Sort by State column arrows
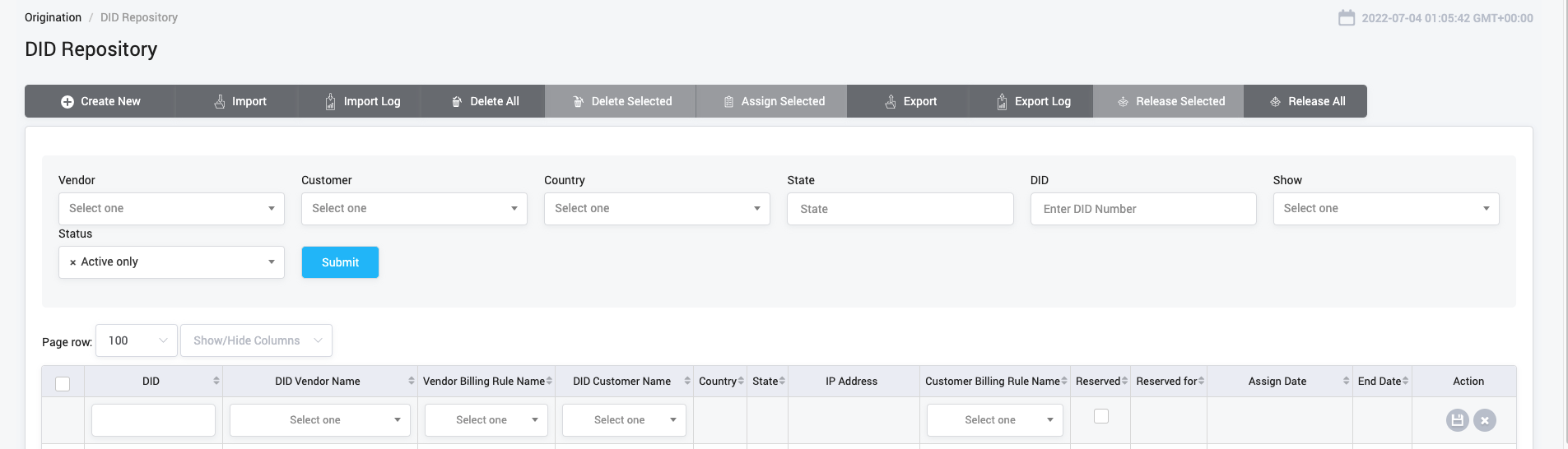The image size is (1568, 449). tap(782, 381)
